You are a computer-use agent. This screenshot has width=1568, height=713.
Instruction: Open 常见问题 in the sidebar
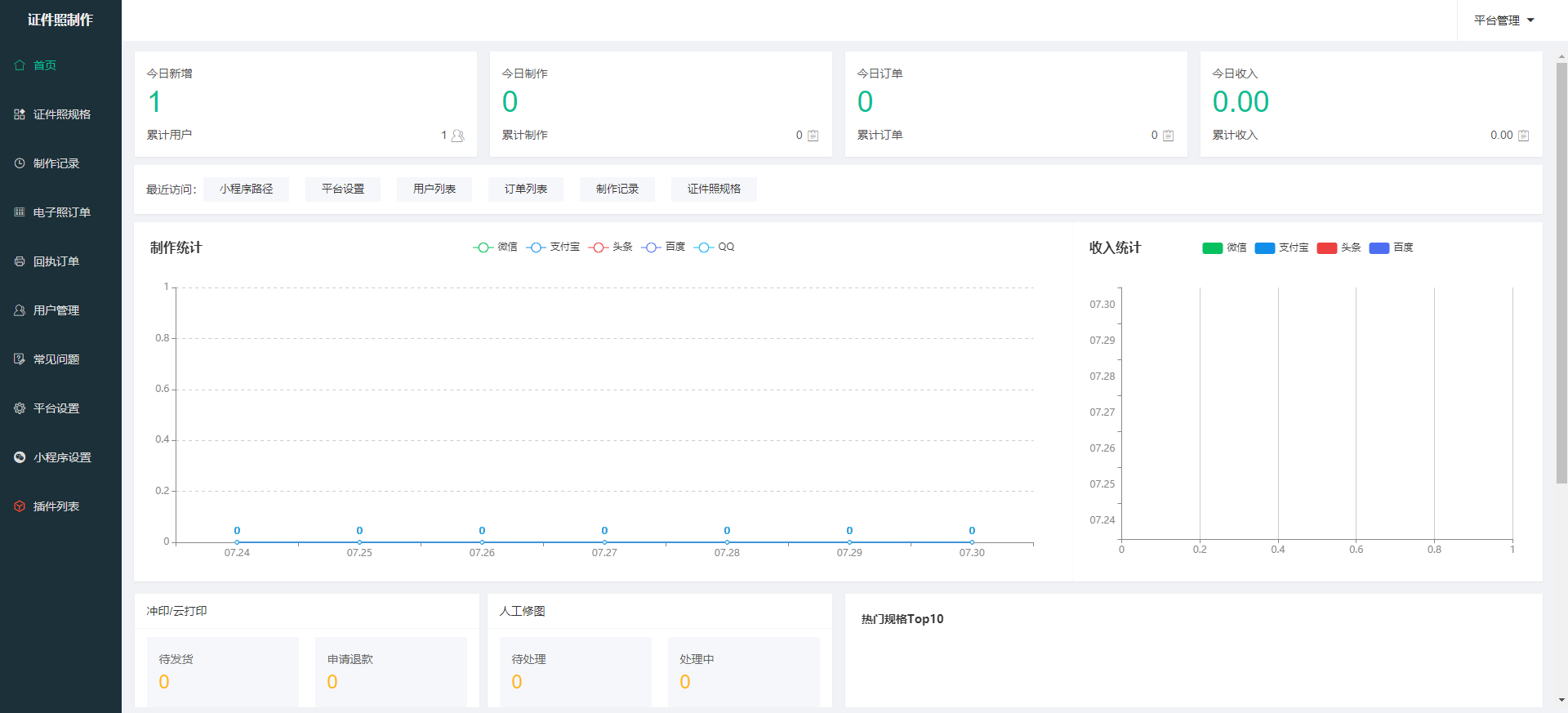60,359
